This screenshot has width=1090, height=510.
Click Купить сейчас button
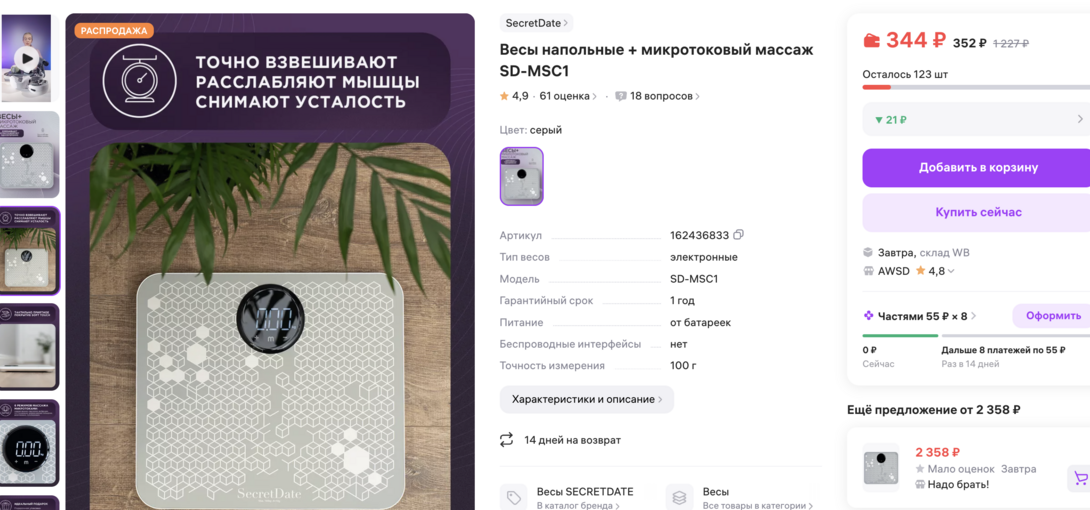point(977,213)
